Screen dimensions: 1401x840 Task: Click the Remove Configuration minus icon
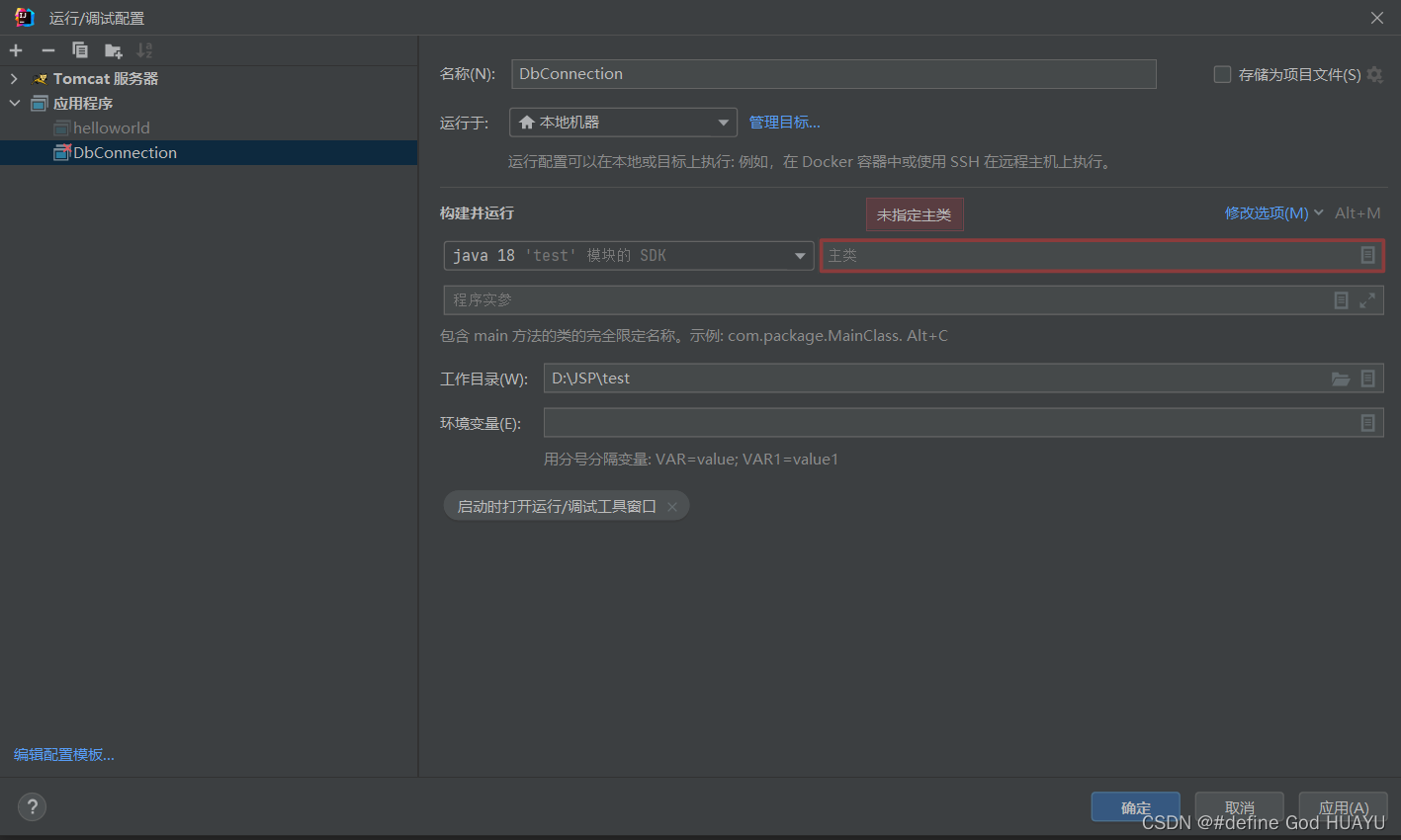click(x=46, y=50)
